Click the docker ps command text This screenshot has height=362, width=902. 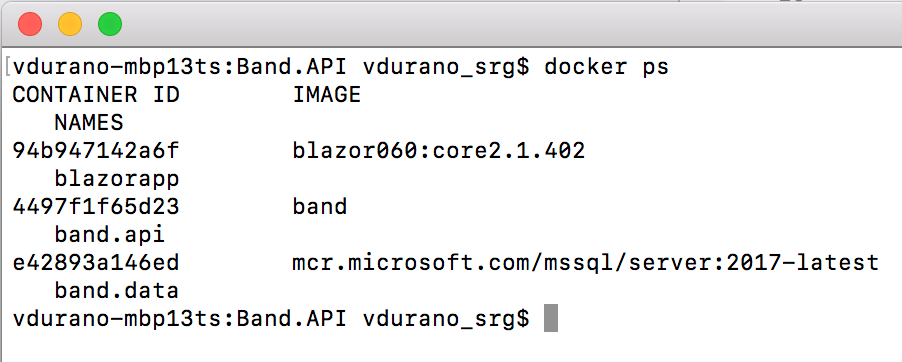click(x=606, y=67)
